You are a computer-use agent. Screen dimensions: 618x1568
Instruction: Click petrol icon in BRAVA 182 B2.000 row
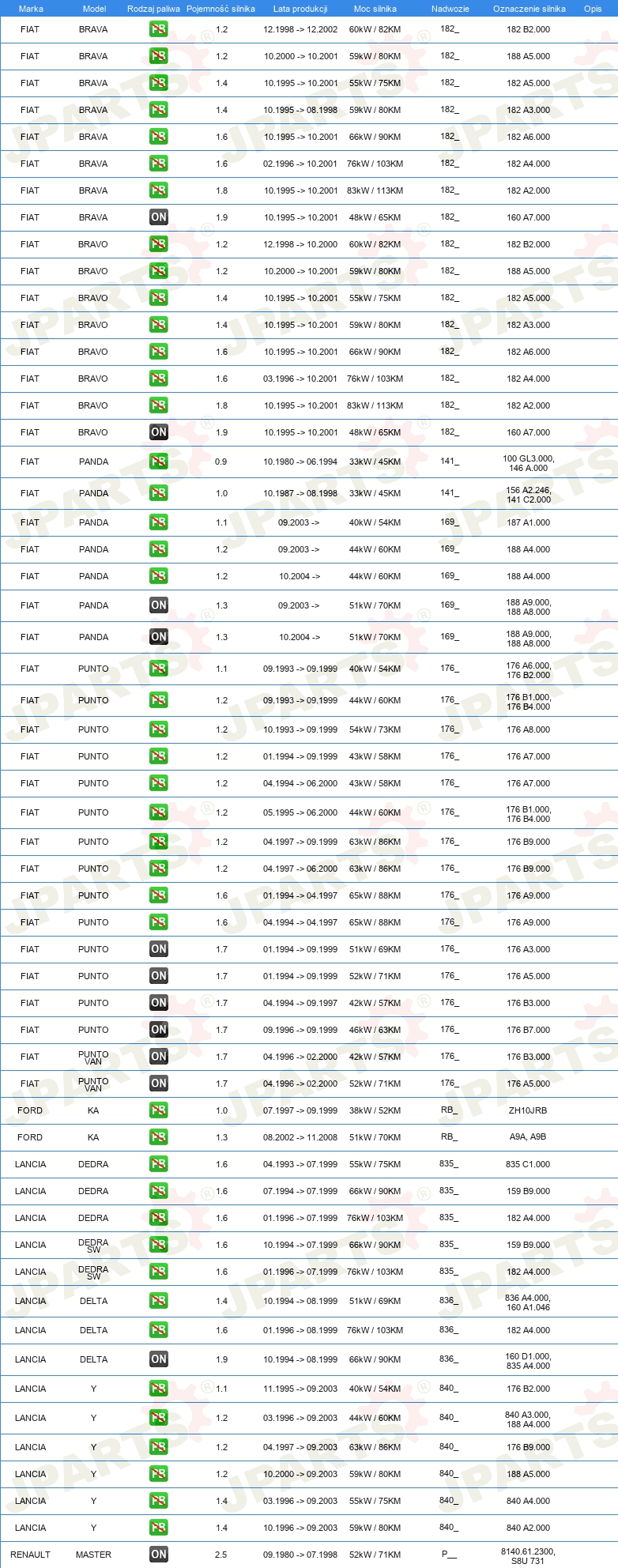tap(159, 29)
